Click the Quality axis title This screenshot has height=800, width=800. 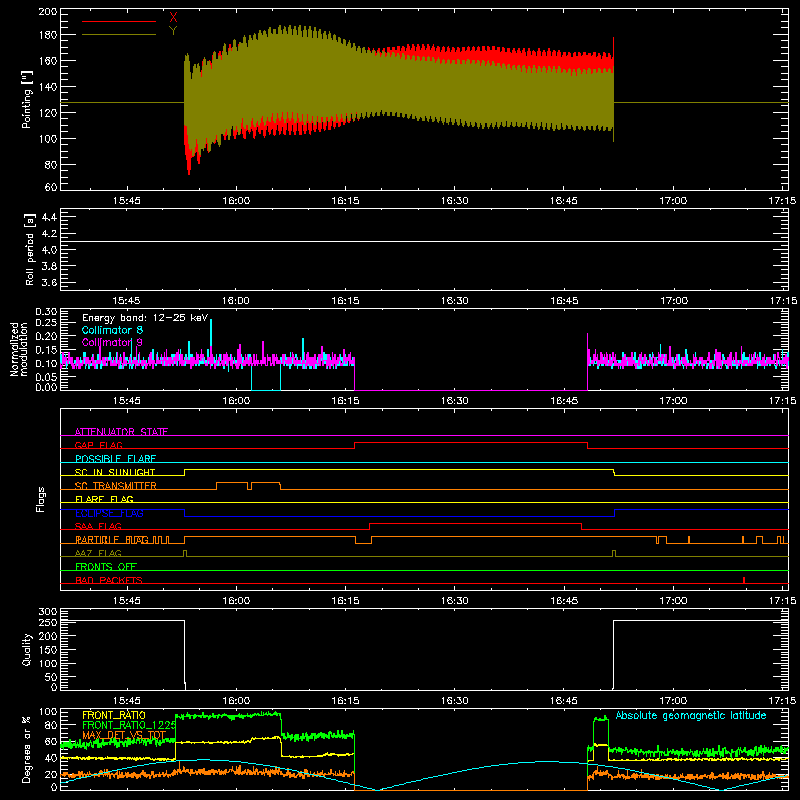27,649
